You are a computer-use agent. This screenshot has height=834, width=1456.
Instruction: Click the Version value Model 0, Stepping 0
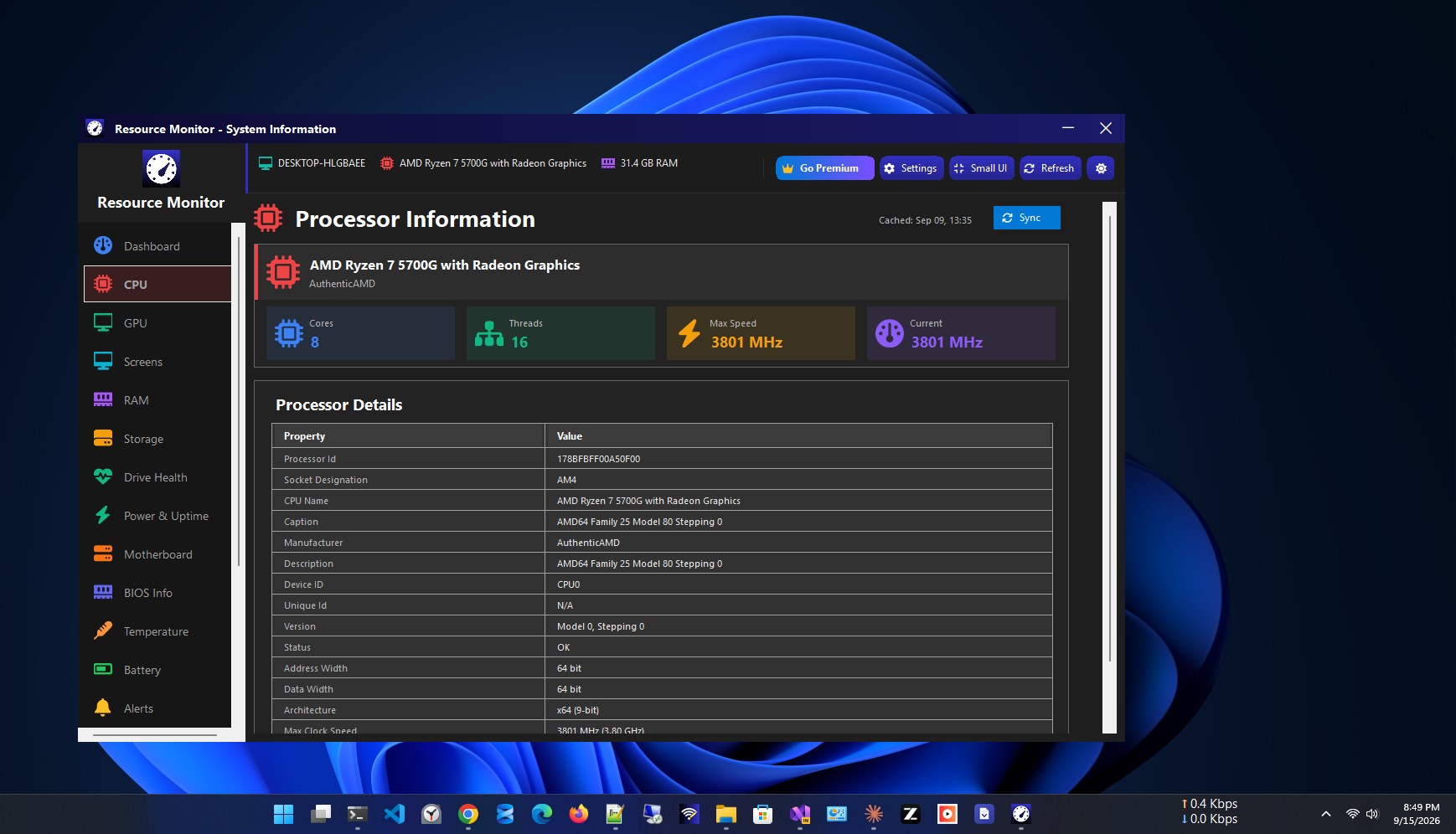(601, 626)
